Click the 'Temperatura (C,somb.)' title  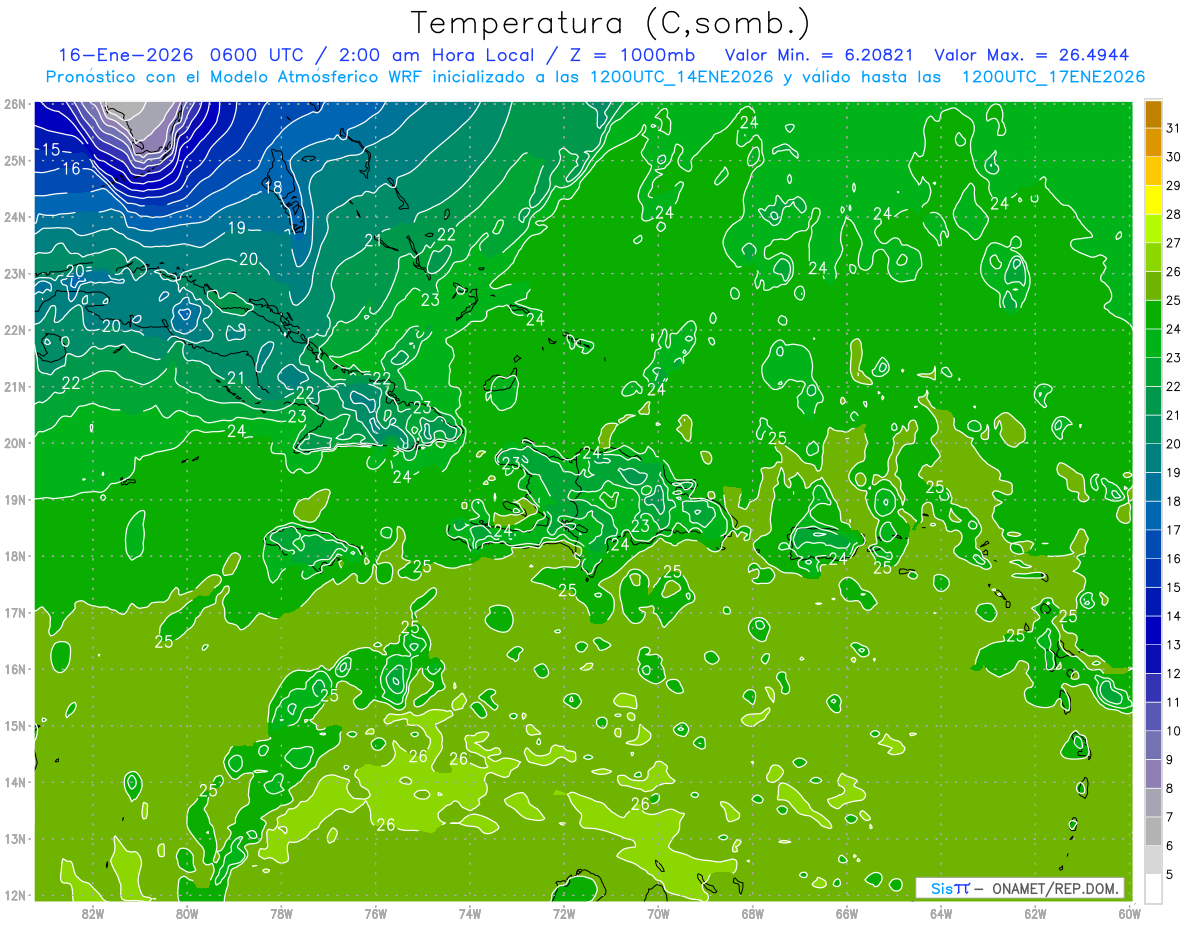point(611,24)
